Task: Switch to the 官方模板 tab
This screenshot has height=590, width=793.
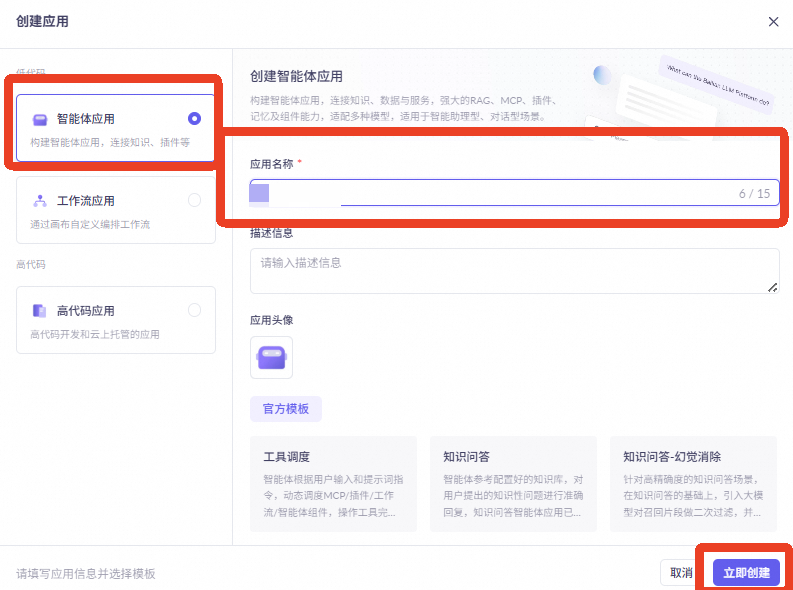Action: click(x=286, y=409)
